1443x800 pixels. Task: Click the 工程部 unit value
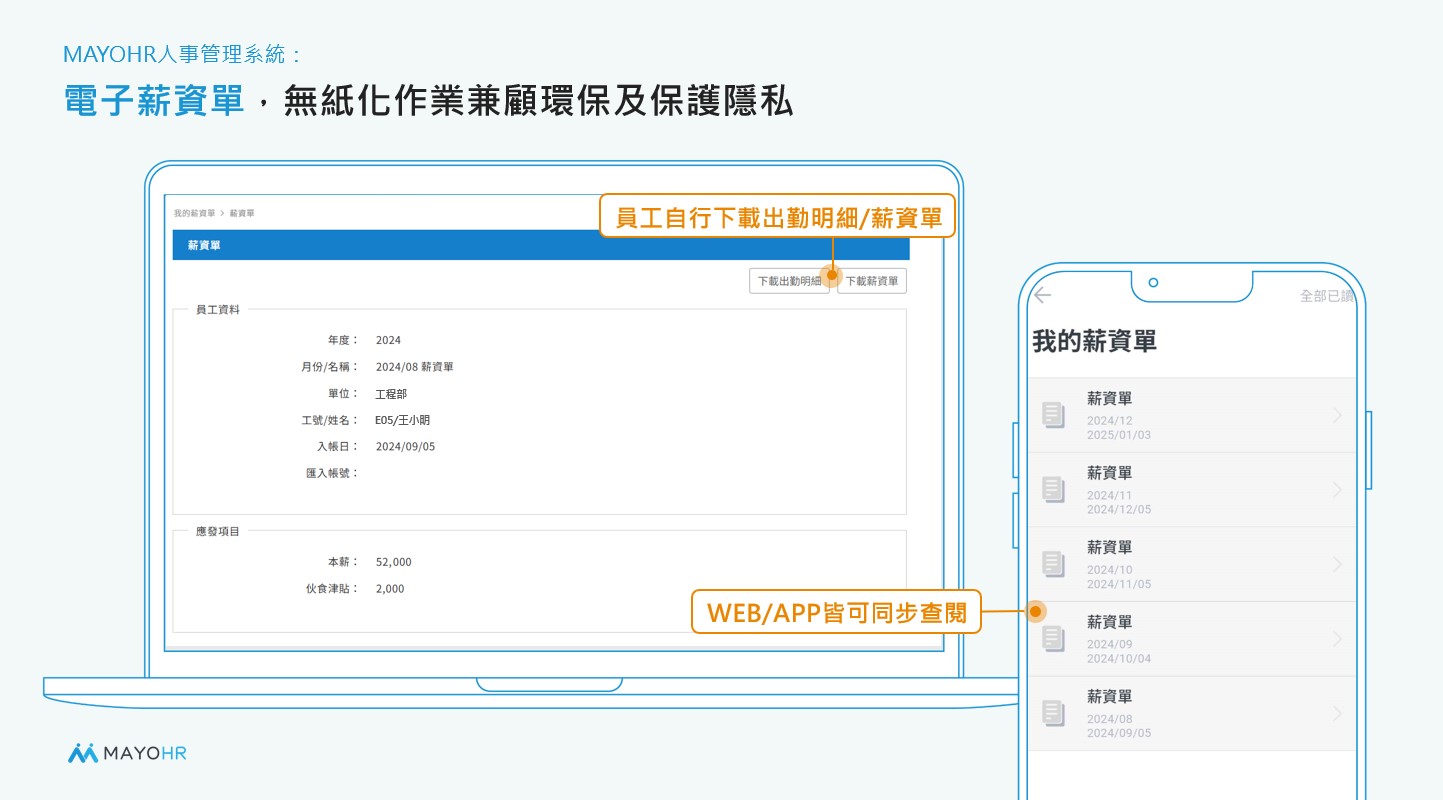coord(391,394)
